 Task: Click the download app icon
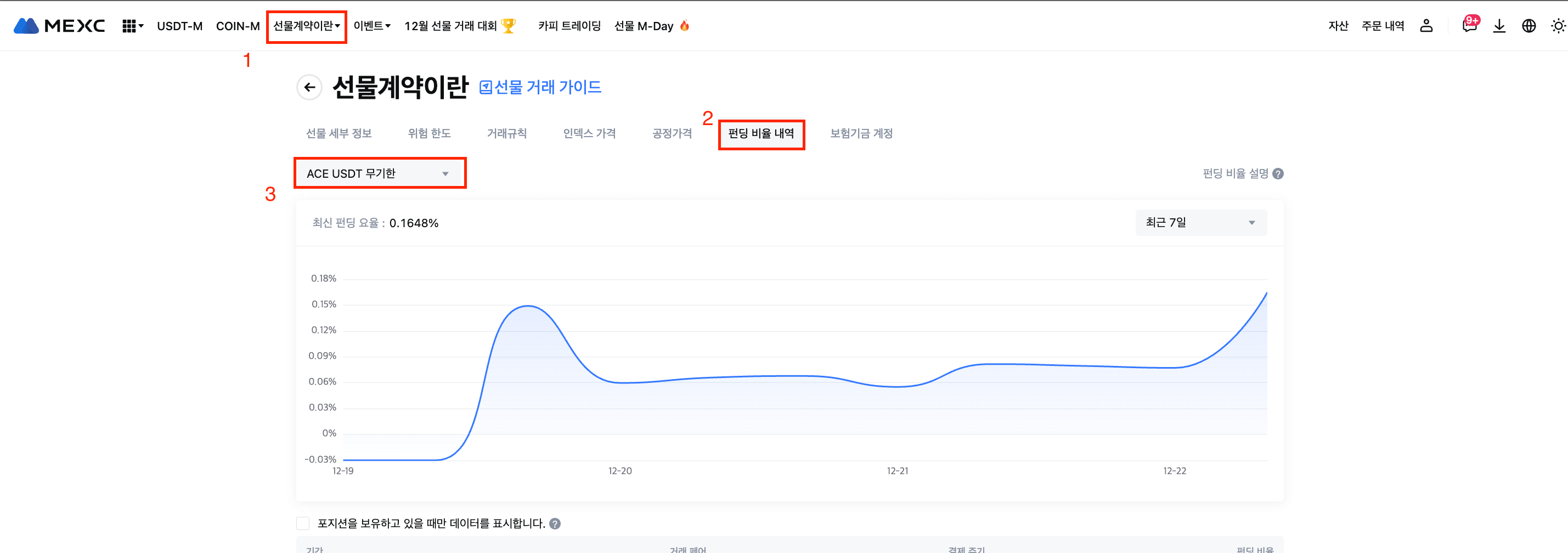[x=1499, y=26]
